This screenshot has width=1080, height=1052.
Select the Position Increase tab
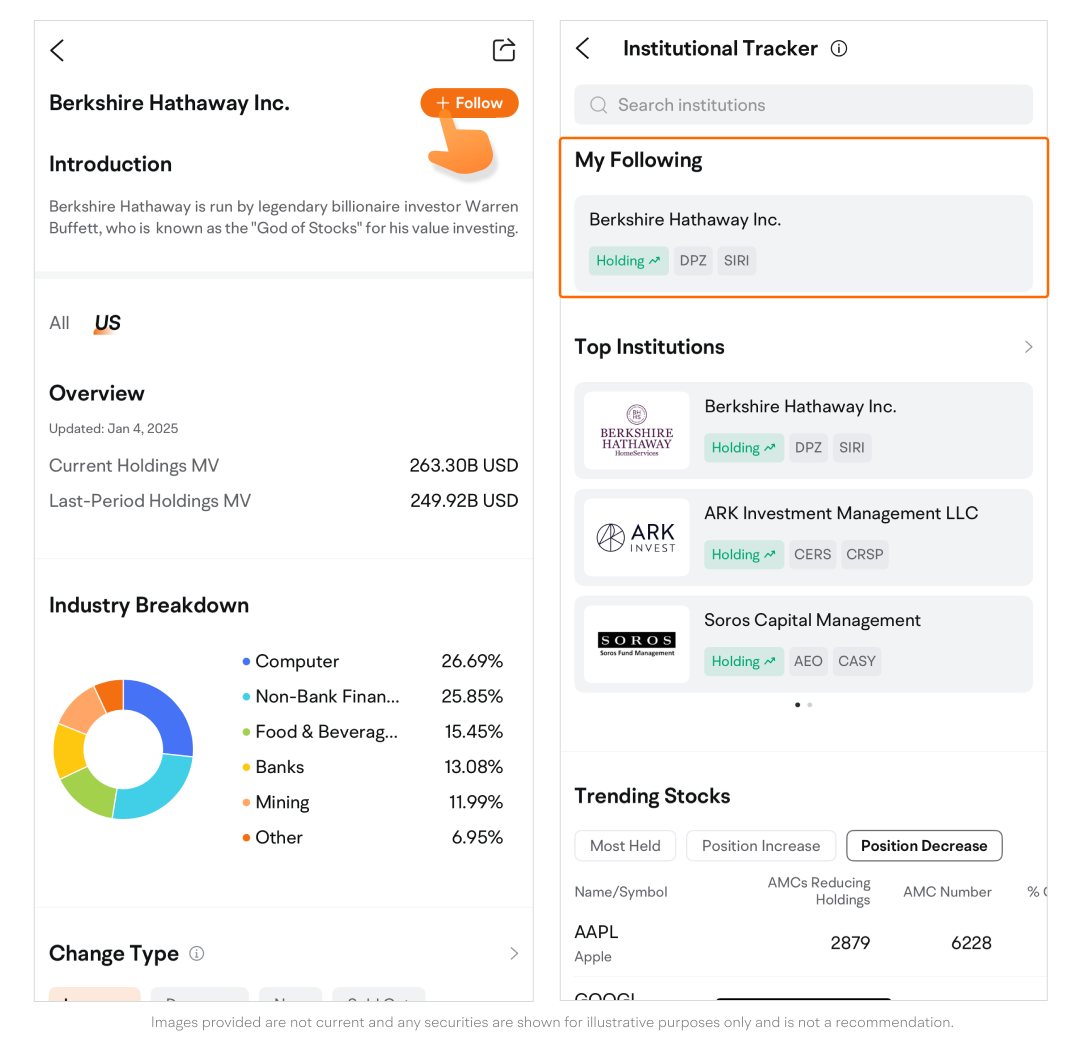pos(761,845)
